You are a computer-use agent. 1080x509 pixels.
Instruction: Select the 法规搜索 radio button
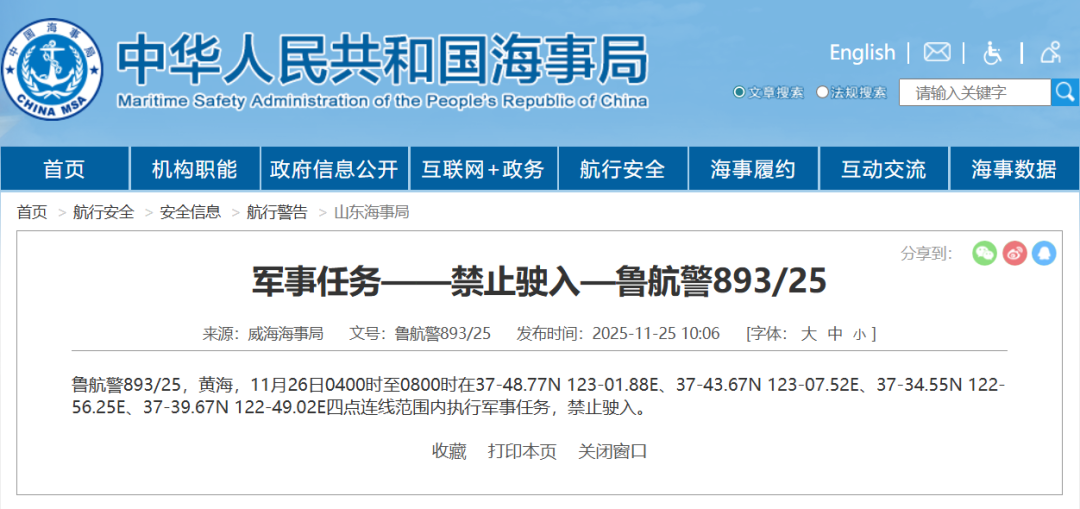[x=822, y=92]
